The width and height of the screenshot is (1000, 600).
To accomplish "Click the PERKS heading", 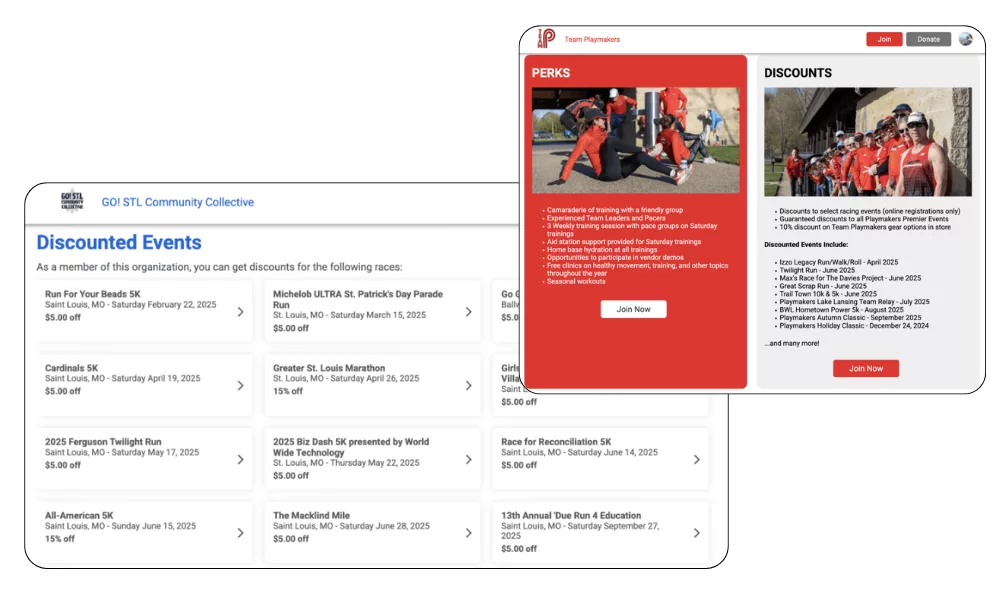I will (551, 73).
